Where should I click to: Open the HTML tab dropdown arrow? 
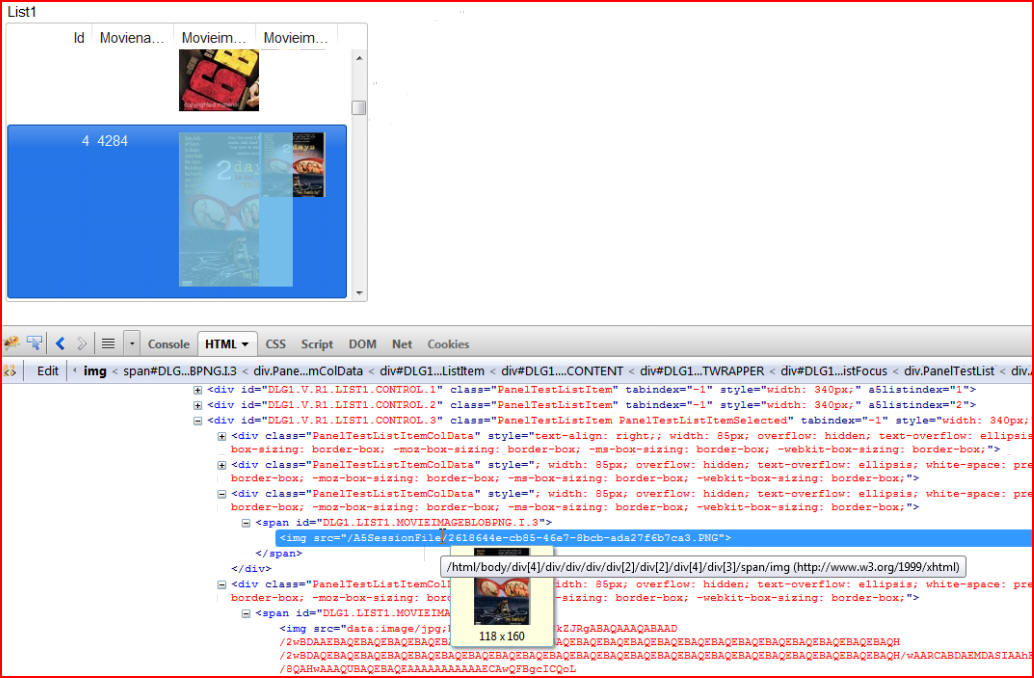(245, 344)
